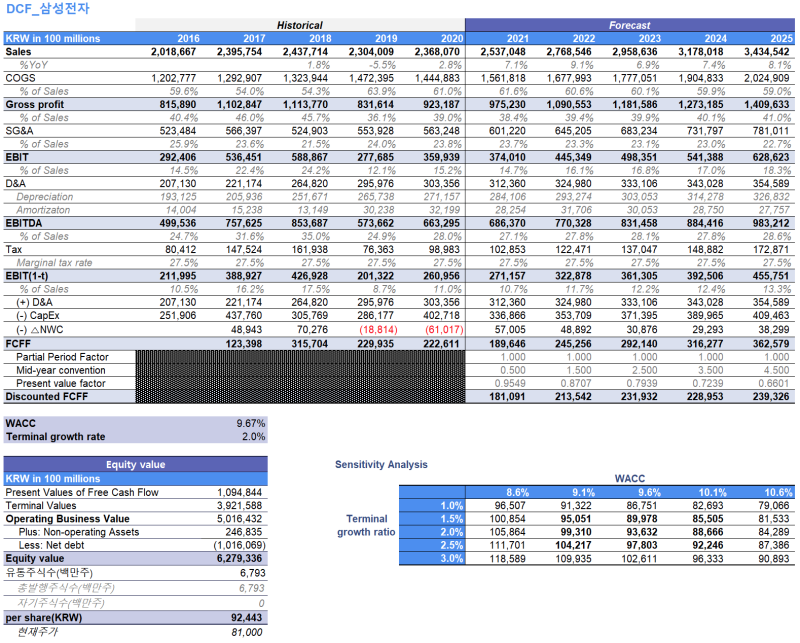This screenshot has height=643, width=800.
Task: Select sensitivity growth row header 3.0%
Action: point(452,559)
